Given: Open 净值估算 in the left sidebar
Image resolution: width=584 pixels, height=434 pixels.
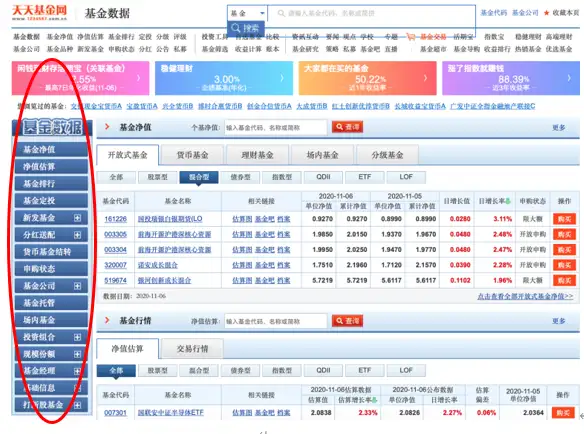Looking at the screenshot, I should [x=51, y=167].
